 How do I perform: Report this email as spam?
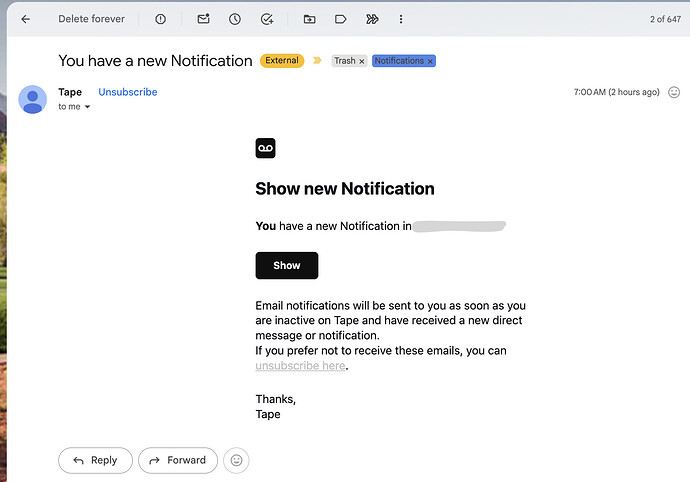click(161, 19)
